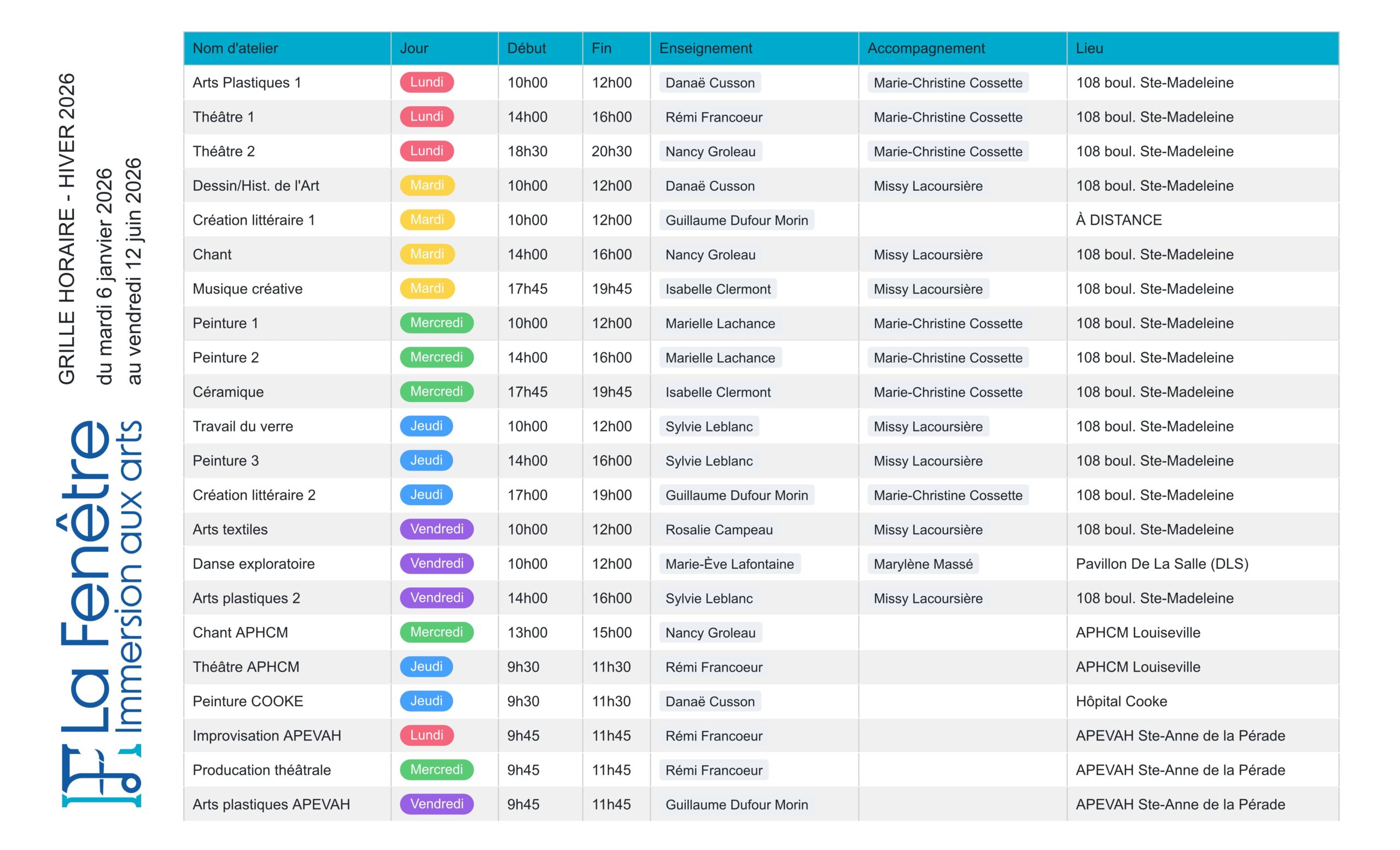Click Mardi tag in Chant row
This screenshot has width=1400, height=850.
tap(427, 254)
